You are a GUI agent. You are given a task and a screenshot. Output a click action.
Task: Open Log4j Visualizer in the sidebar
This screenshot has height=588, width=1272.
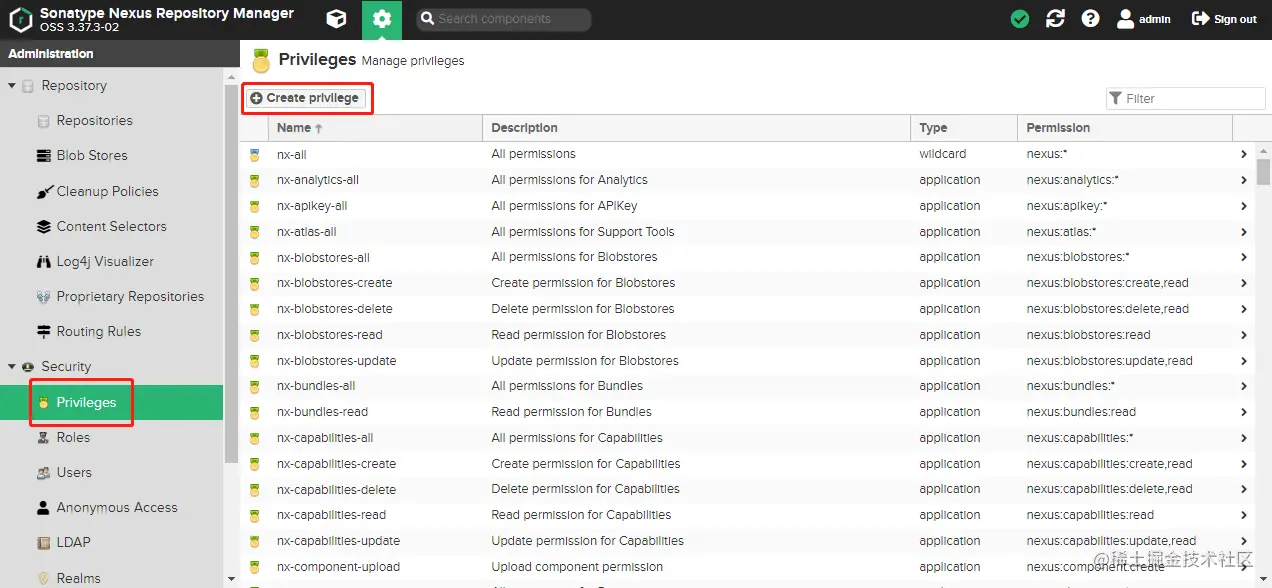click(x=105, y=261)
